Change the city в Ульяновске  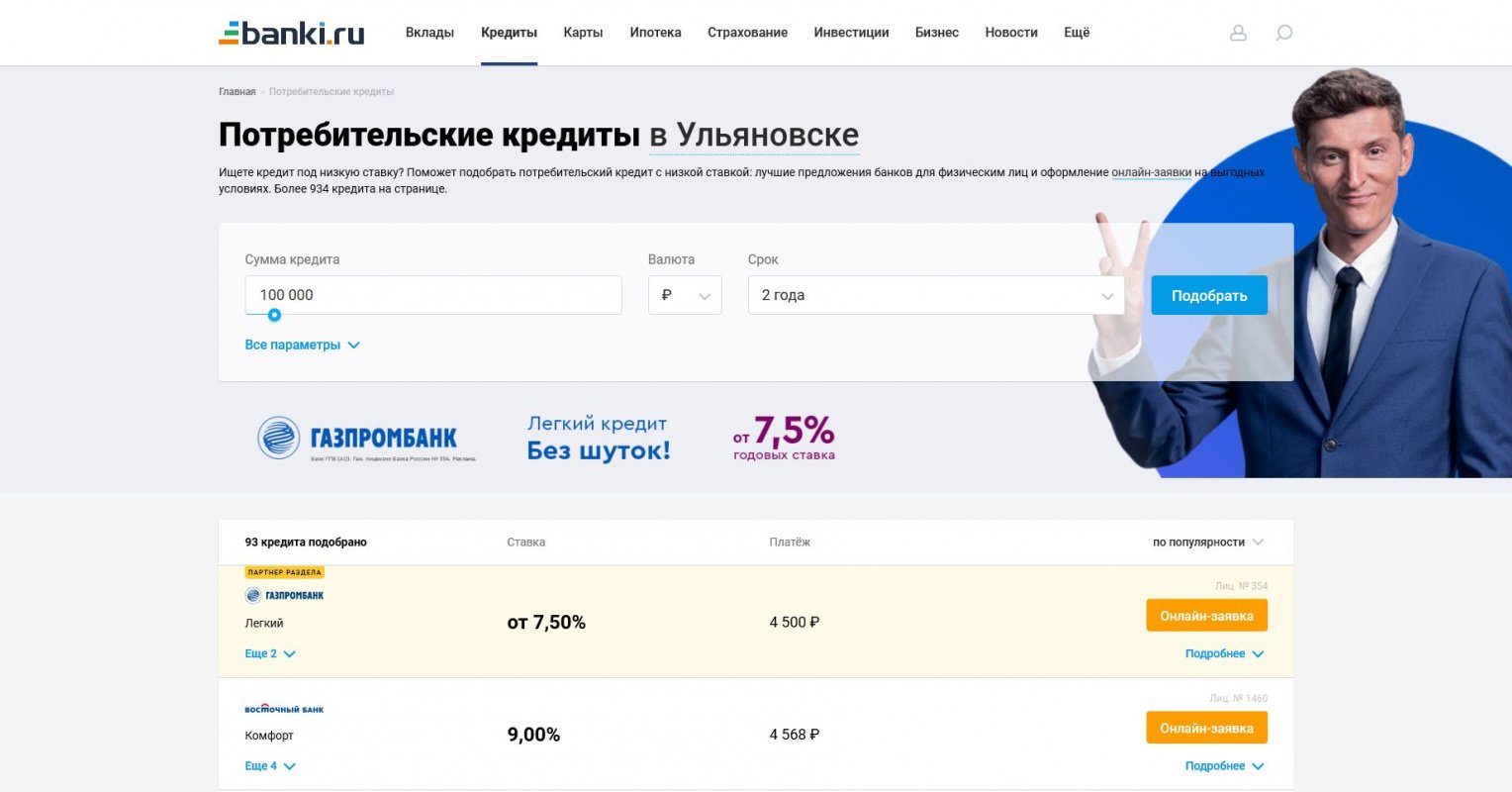(x=754, y=135)
